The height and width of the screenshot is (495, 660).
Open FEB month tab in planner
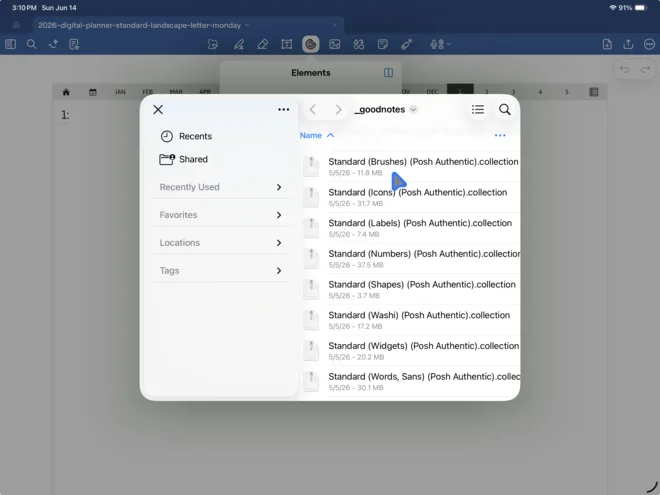[147, 92]
